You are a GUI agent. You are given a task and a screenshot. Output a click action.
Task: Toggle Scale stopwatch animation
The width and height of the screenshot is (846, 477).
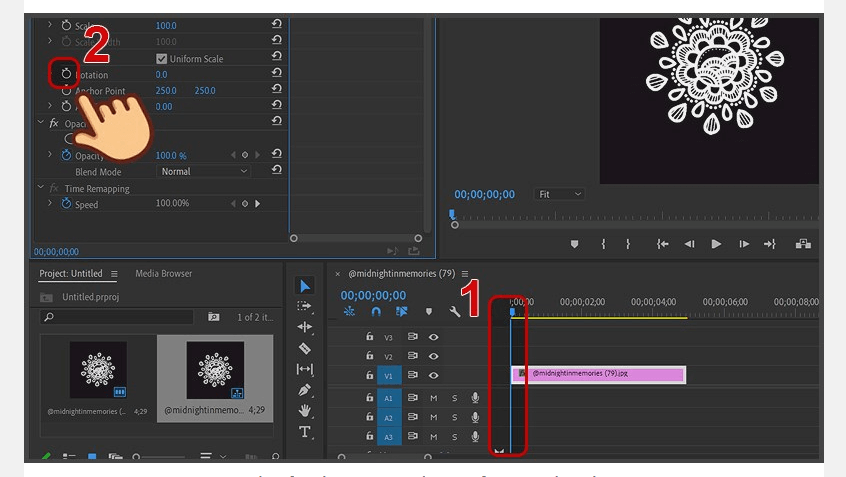coord(66,25)
